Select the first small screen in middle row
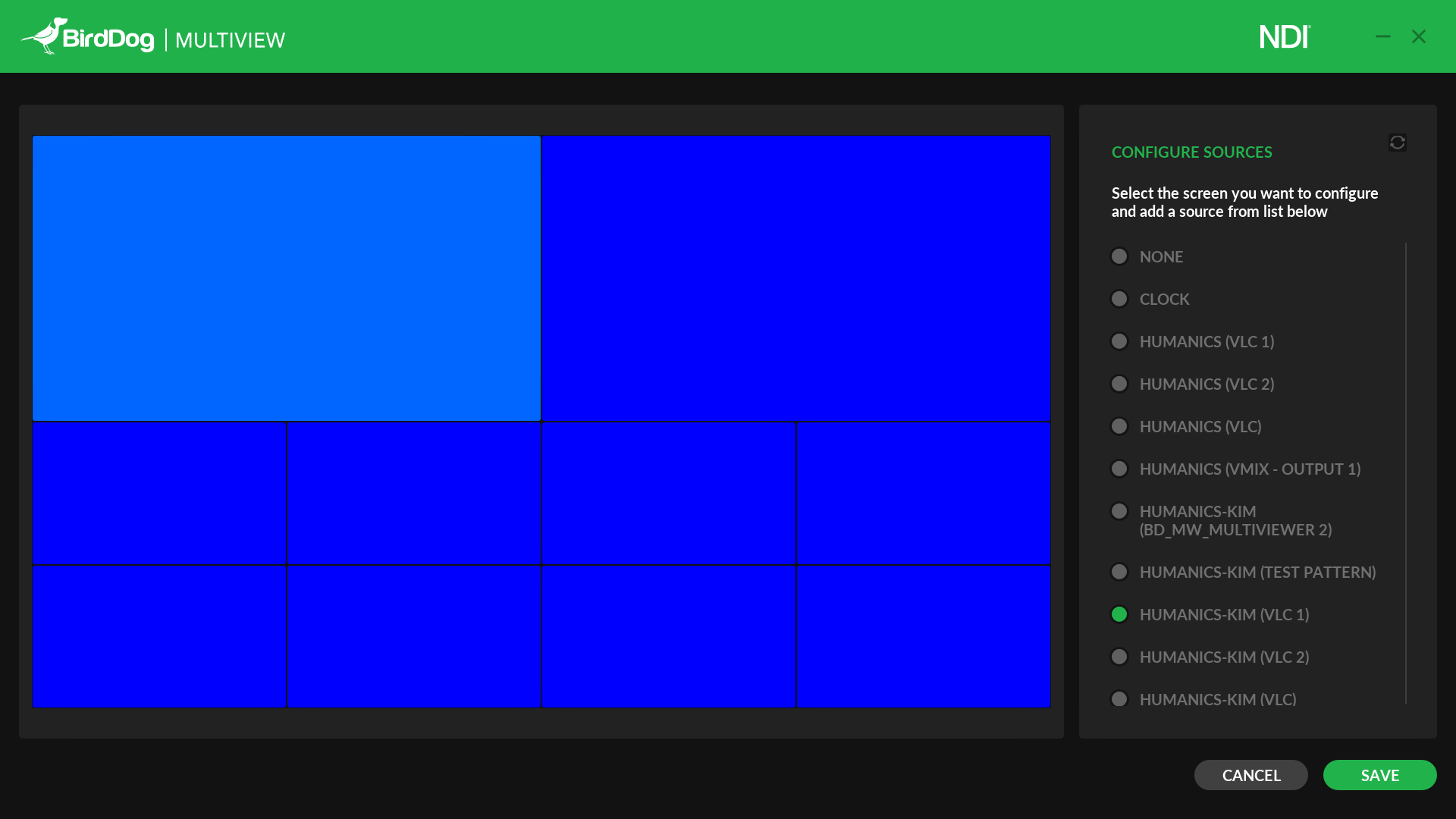This screenshot has width=1456, height=819. click(159, 494)
